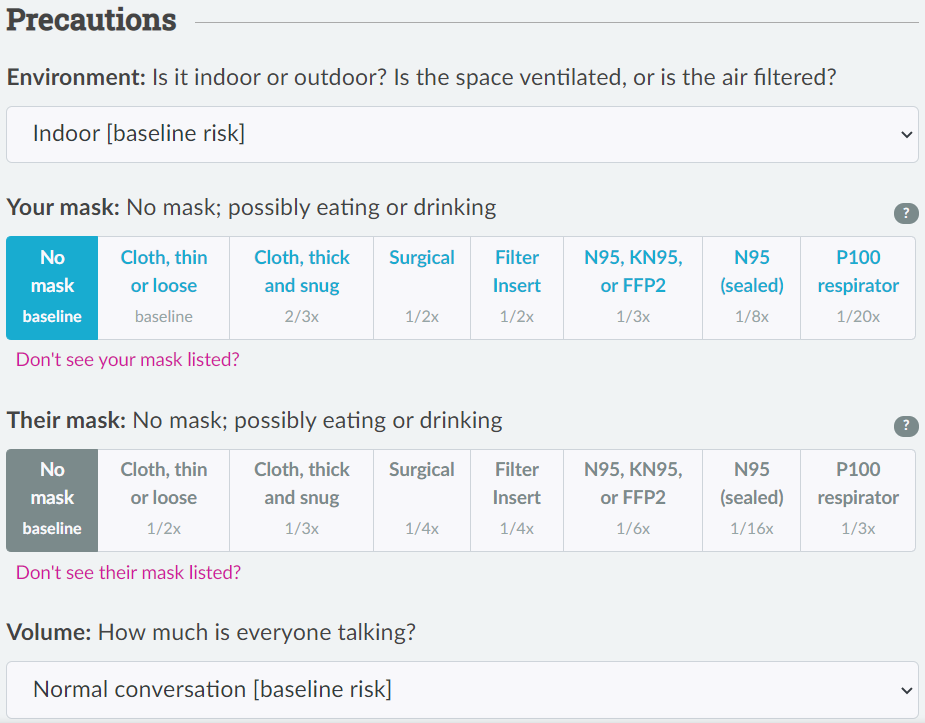The height and width of the screenshot is (723, 925).
Task: Expand the Environment dropdown
Action: click(x=462, y=134)
